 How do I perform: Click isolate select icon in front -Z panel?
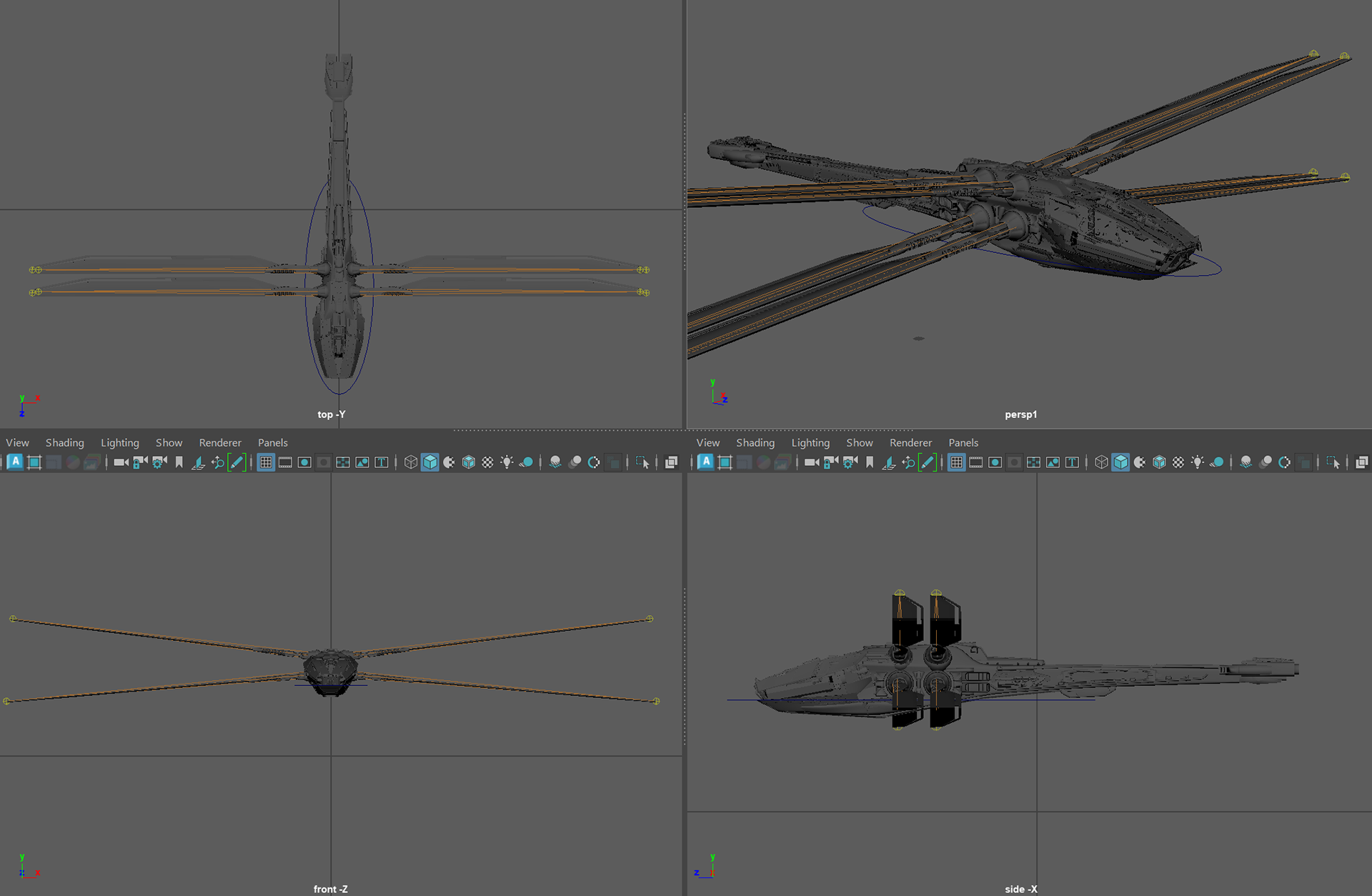[642, 462]
